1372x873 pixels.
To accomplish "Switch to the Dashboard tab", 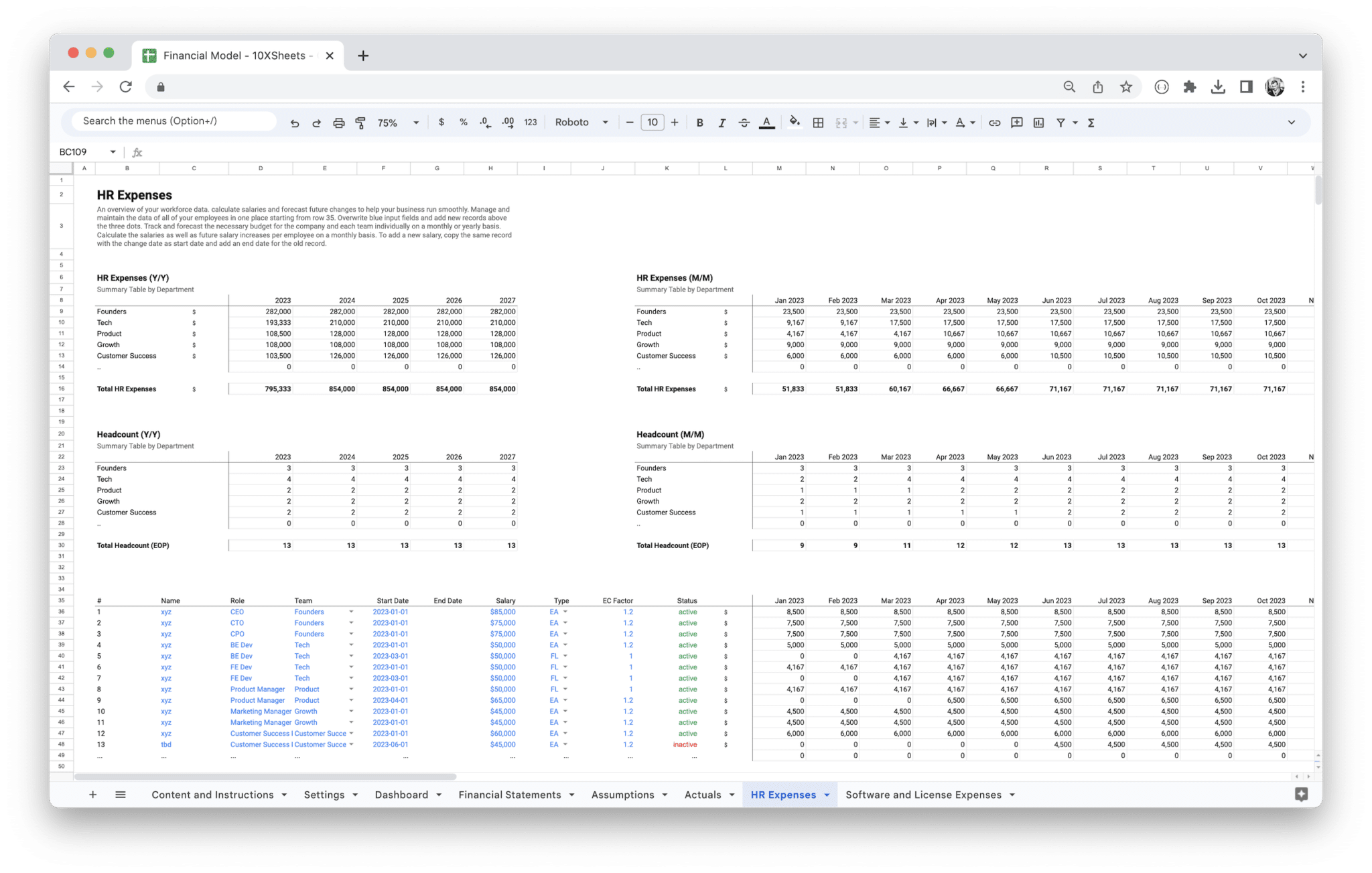I will point(403,795).
